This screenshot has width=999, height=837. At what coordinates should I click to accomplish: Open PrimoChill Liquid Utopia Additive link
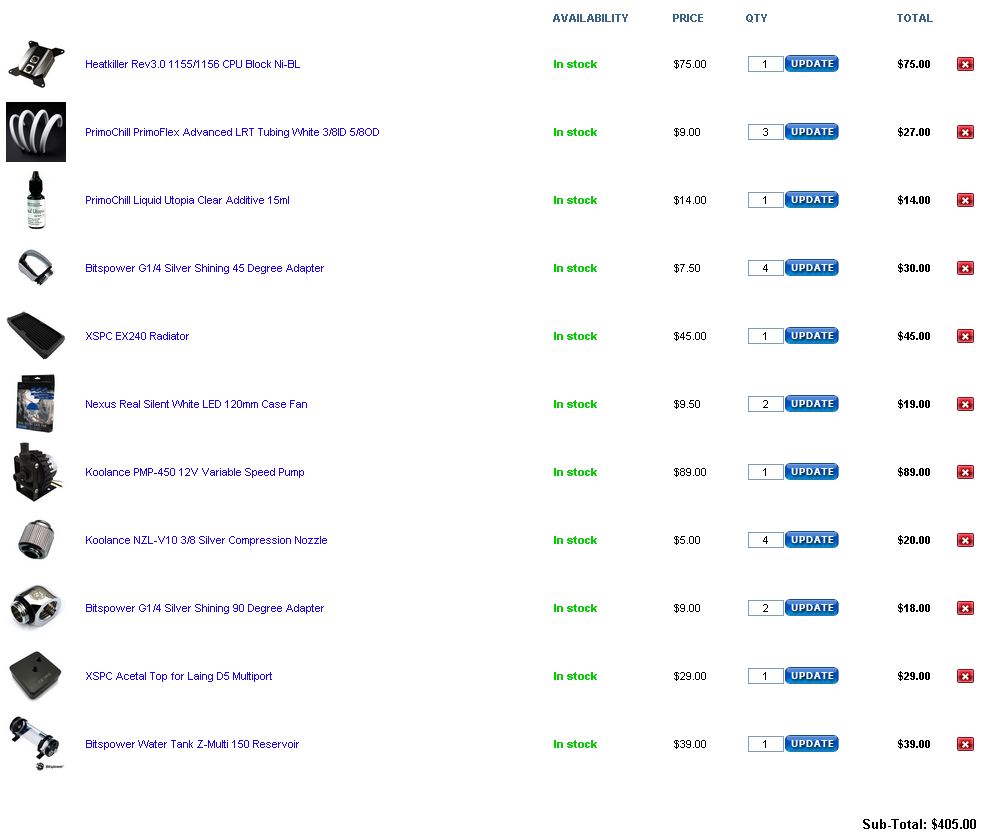click(187, 201)
